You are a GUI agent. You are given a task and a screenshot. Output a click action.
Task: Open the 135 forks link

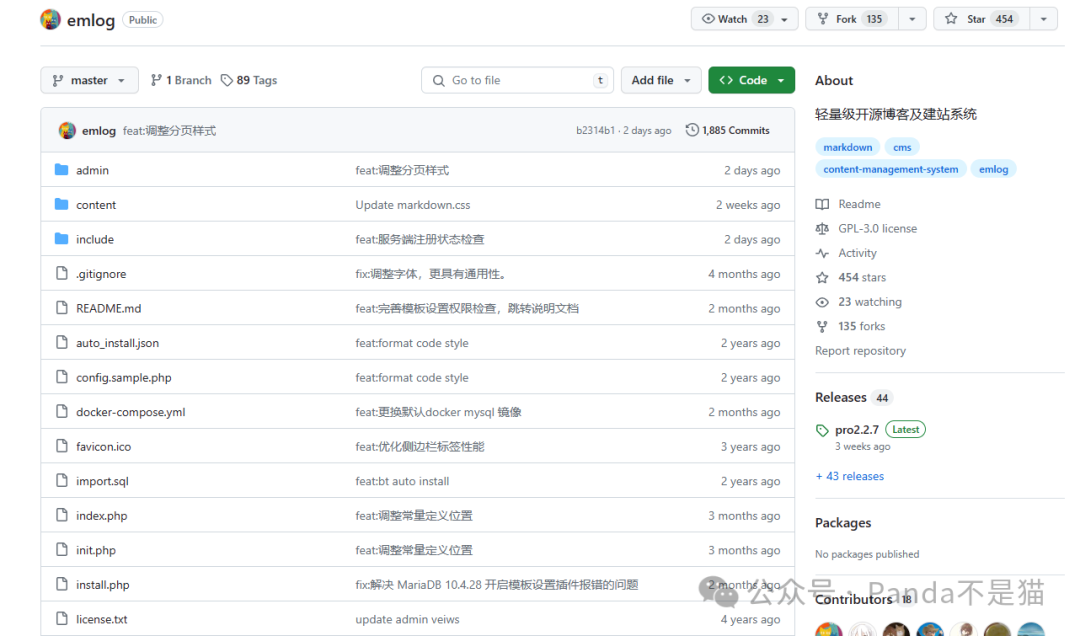861,326
